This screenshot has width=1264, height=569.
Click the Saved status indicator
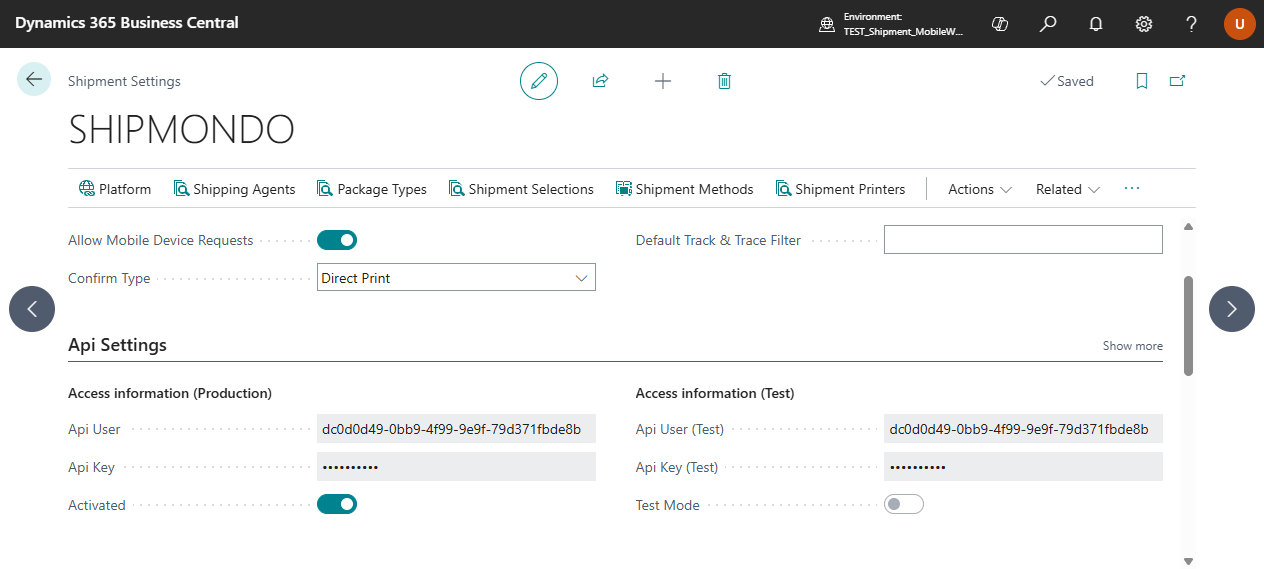coord(1067,81)
